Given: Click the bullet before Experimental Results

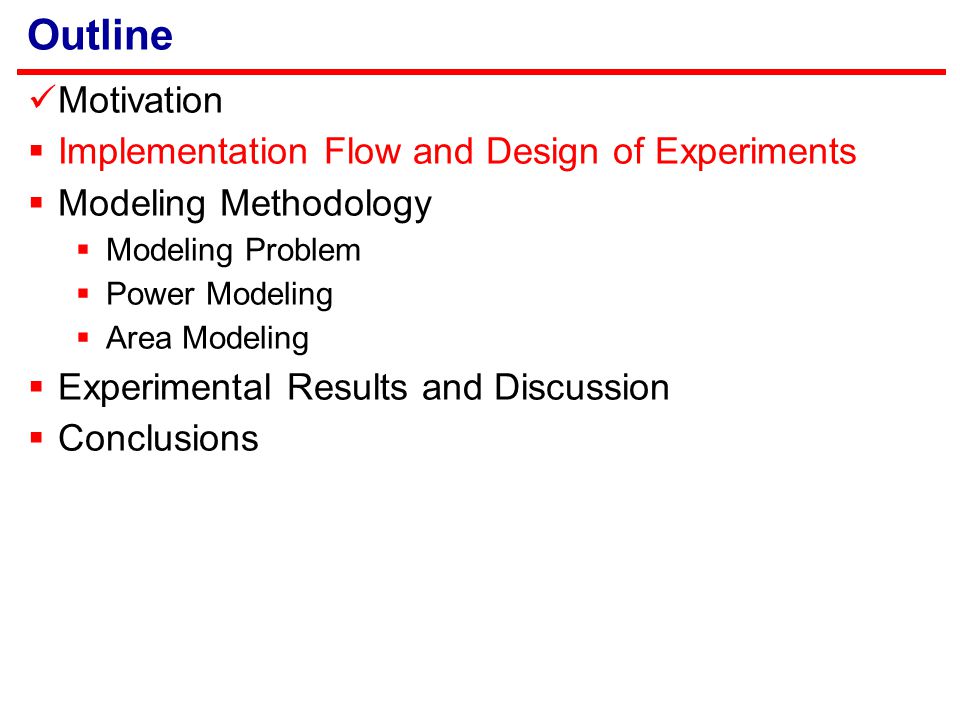Looking at the screenshot, I should pos(36,387).
